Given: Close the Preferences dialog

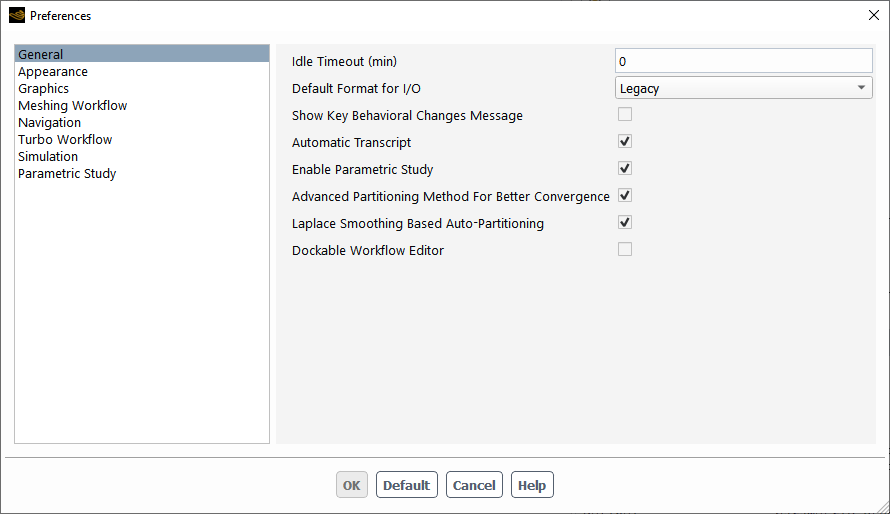Looking at the screenshot, I should click(874, 15).
